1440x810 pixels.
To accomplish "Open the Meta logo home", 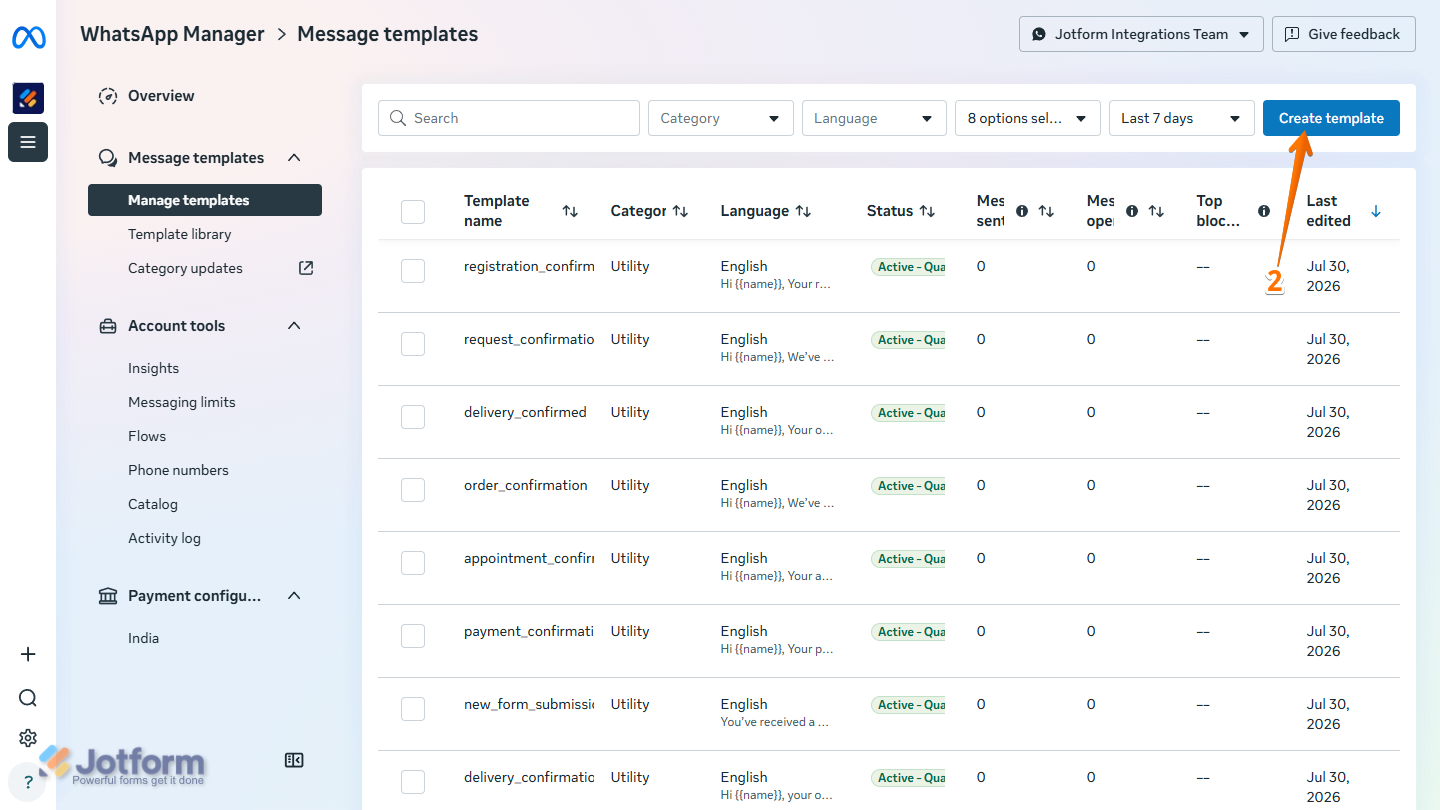I will [x=28, y=38].
